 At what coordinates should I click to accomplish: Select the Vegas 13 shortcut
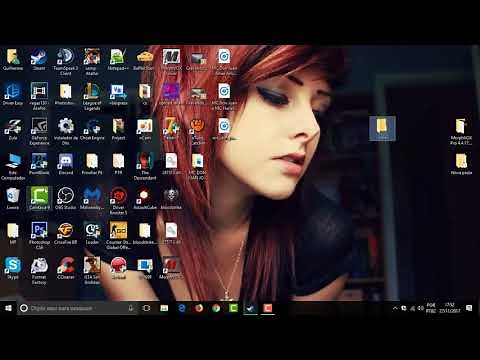point(39,97)
